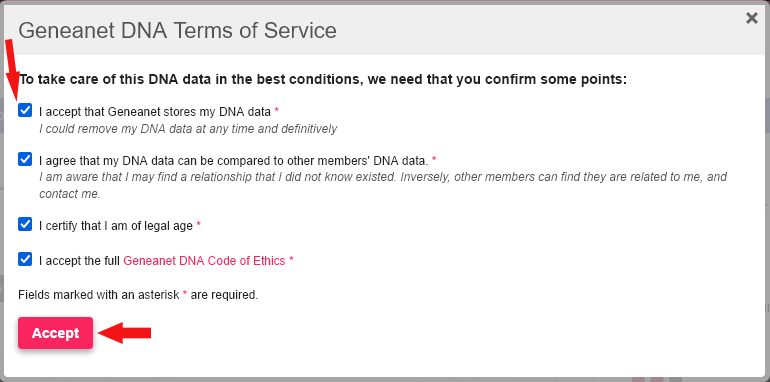Click the red asterisk after 'legal age'
The width and height of the screenshot is (770, 382).
click(198, 225)
